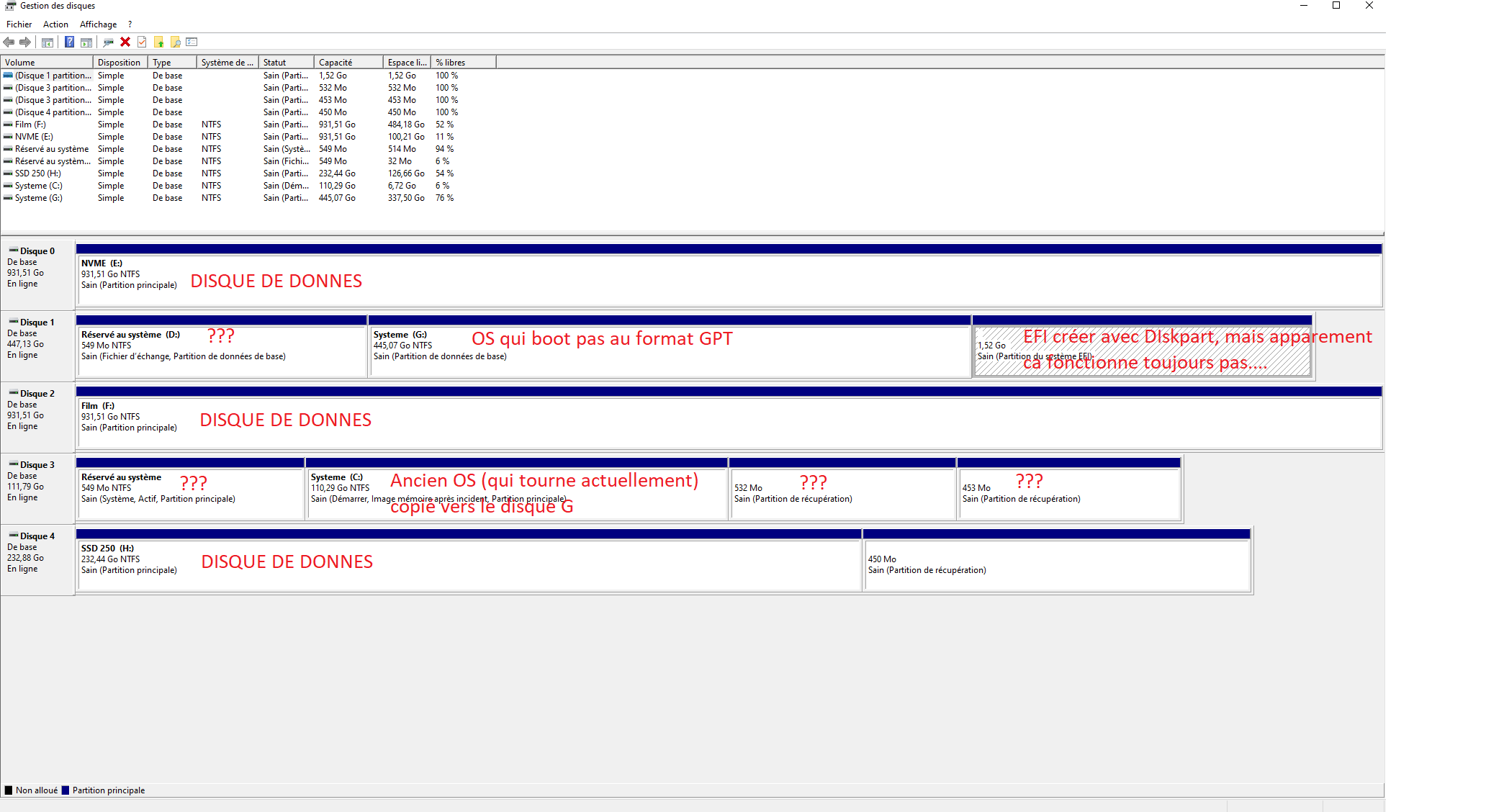The width and height of the screenshot is (1486, 812).
Task: Open the Fichier menu
Action: click(x=19, y=24)
